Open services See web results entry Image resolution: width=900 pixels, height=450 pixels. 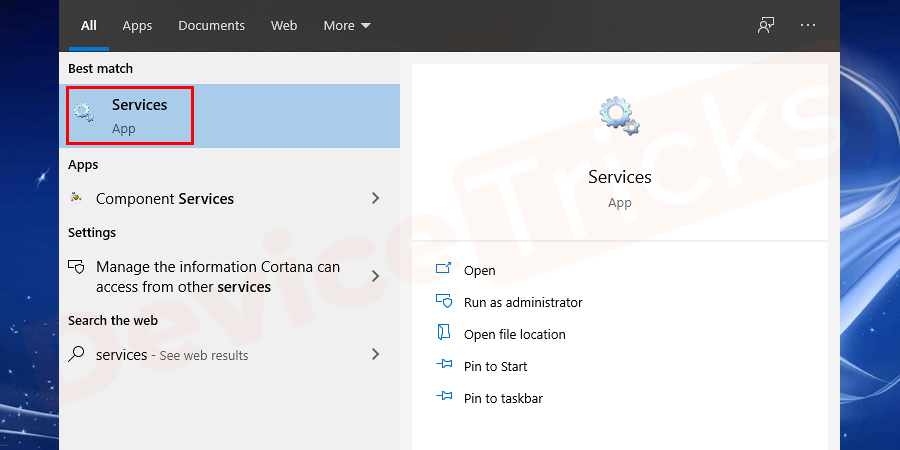[230, 355]
